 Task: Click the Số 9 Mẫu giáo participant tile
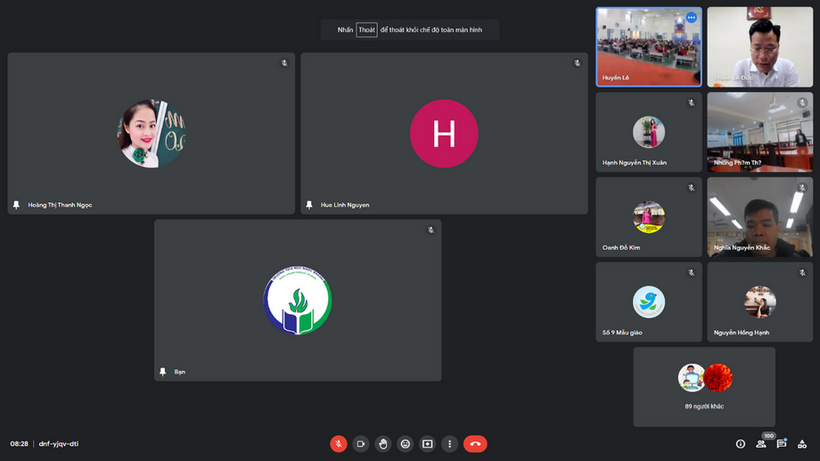[648, 302]
